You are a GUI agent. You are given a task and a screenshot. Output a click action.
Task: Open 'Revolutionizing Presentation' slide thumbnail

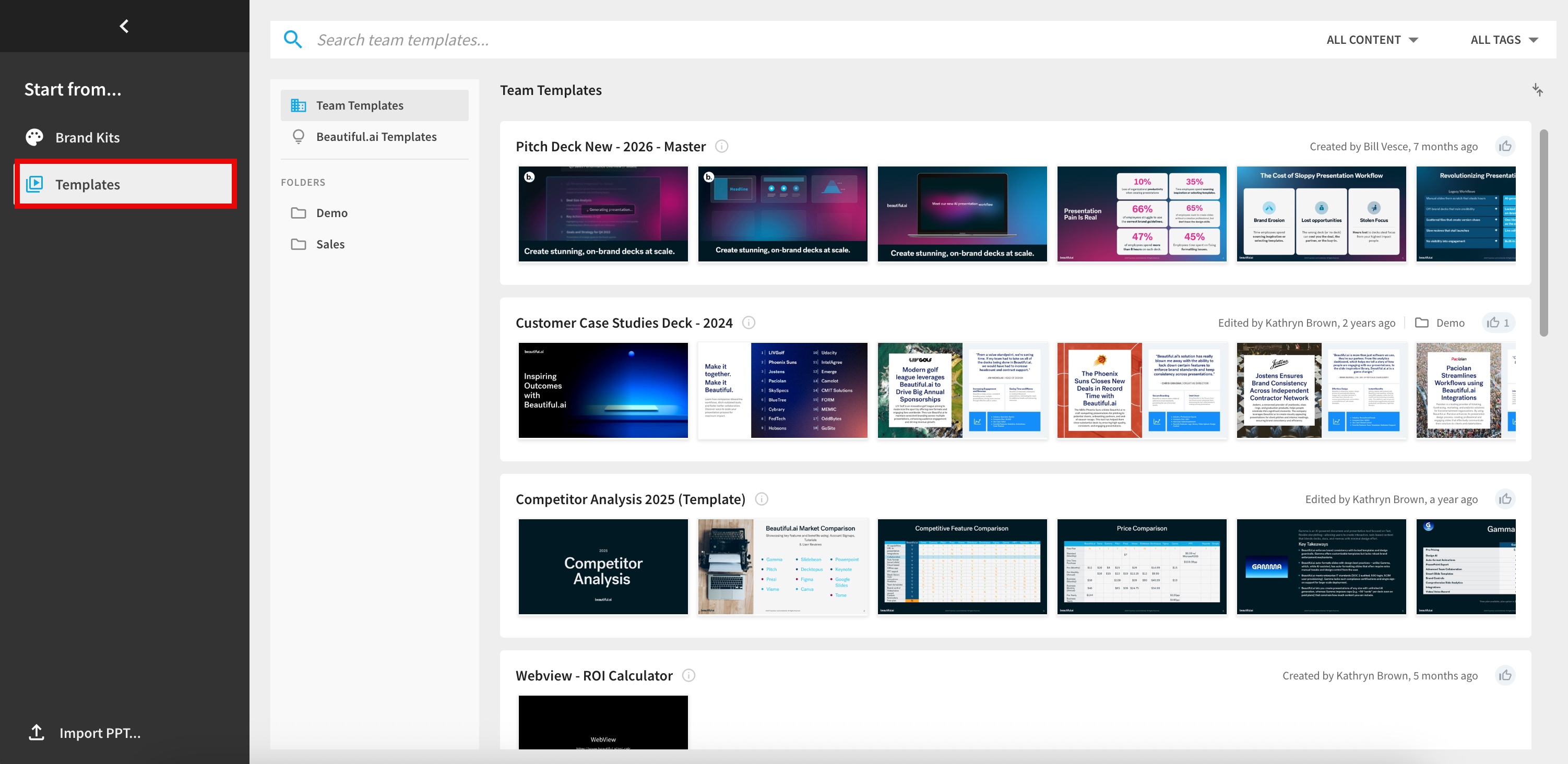1466,213
